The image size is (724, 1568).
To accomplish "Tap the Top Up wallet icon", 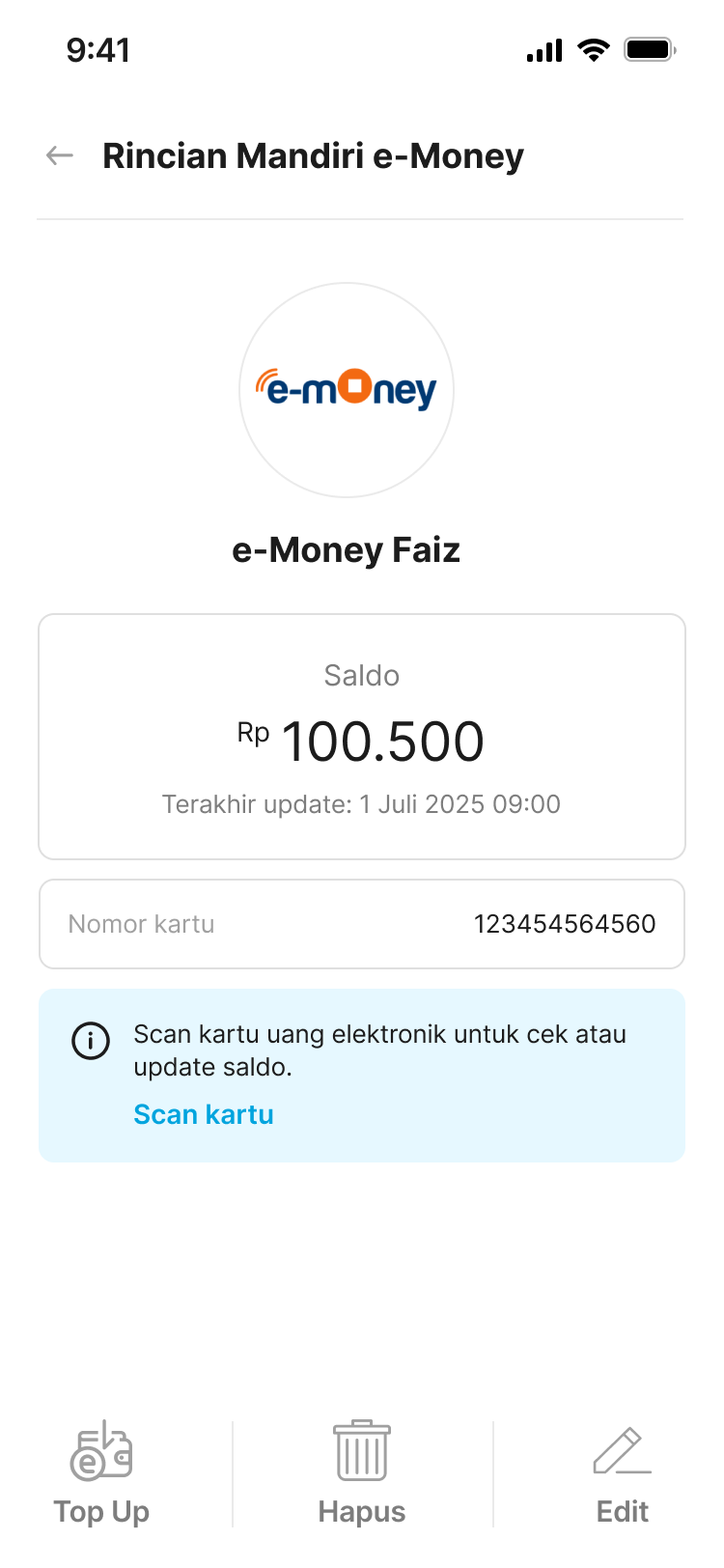I will click(101, 1451).
